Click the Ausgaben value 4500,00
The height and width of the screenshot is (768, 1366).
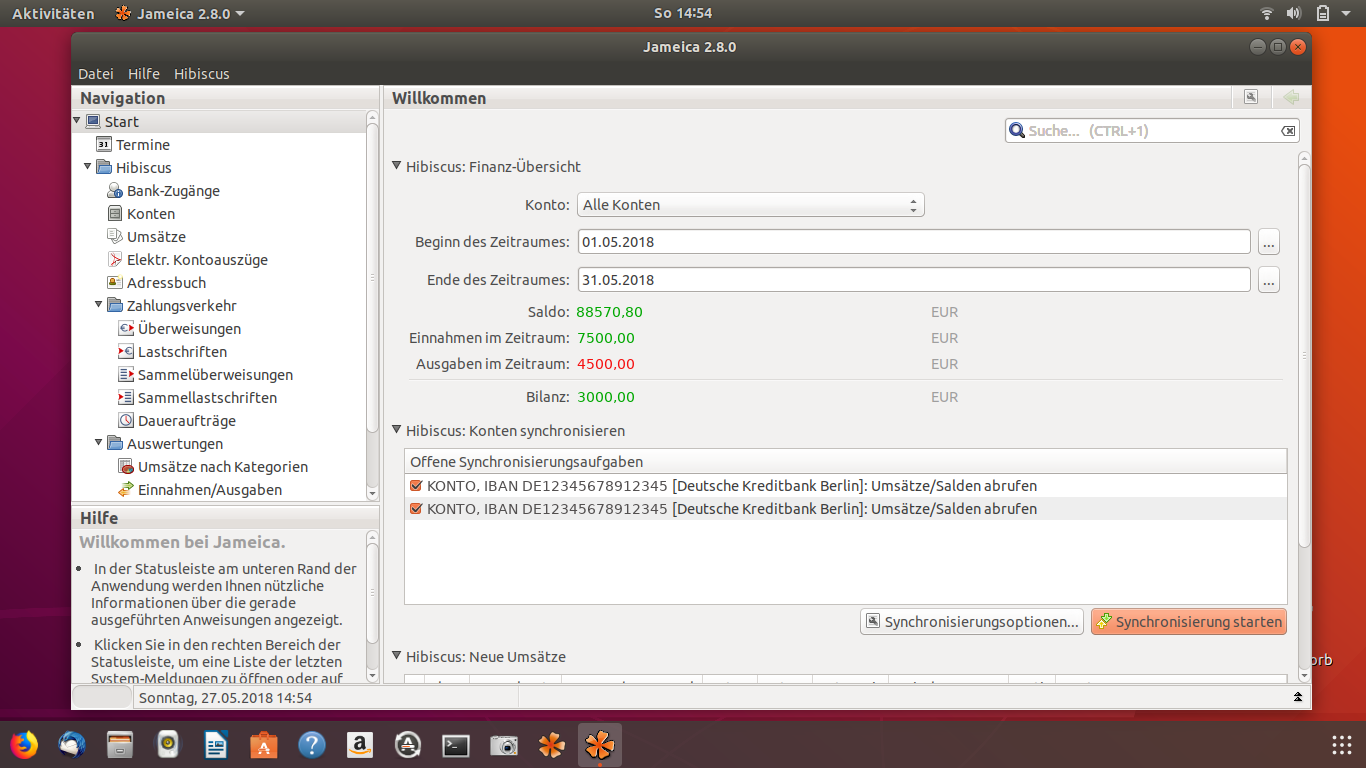[x=606, y=364]
